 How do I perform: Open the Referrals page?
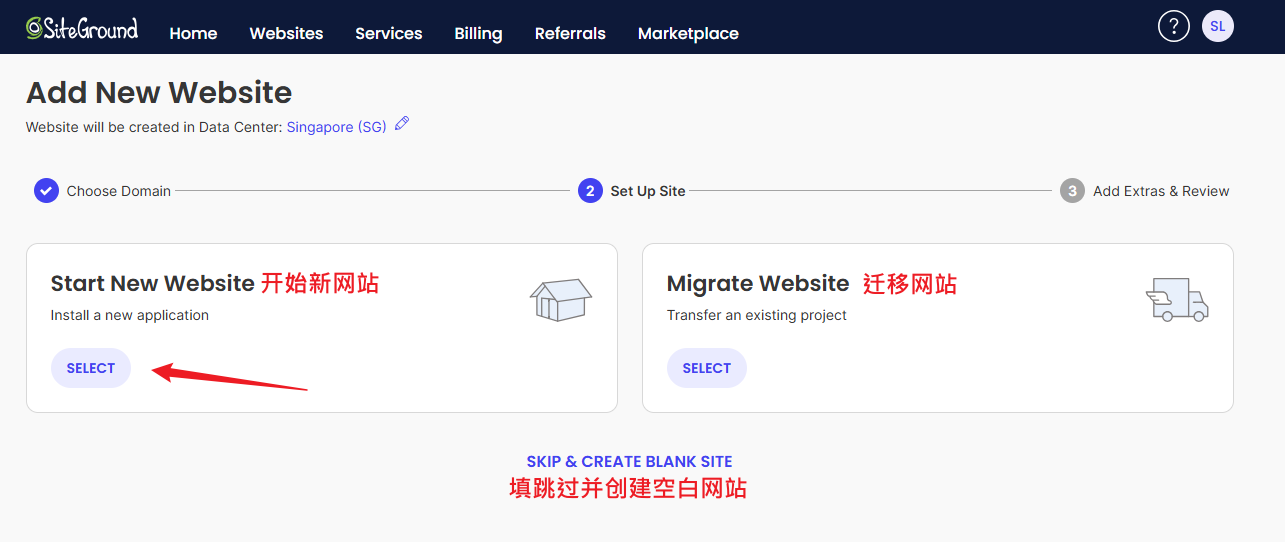click(570, 33)
